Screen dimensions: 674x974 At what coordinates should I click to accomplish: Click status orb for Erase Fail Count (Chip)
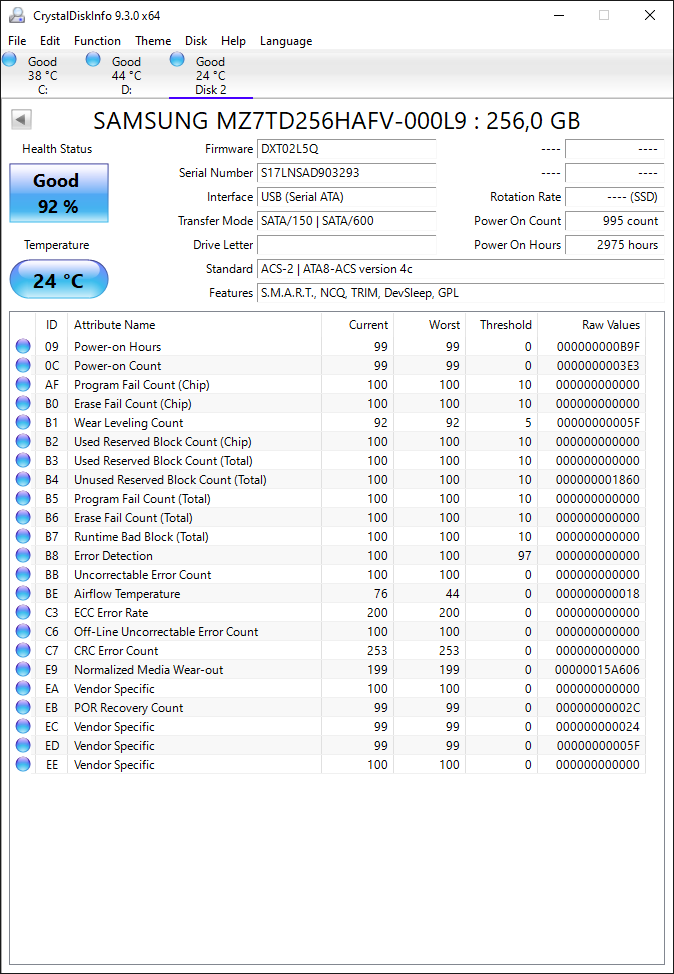[23, 404]
